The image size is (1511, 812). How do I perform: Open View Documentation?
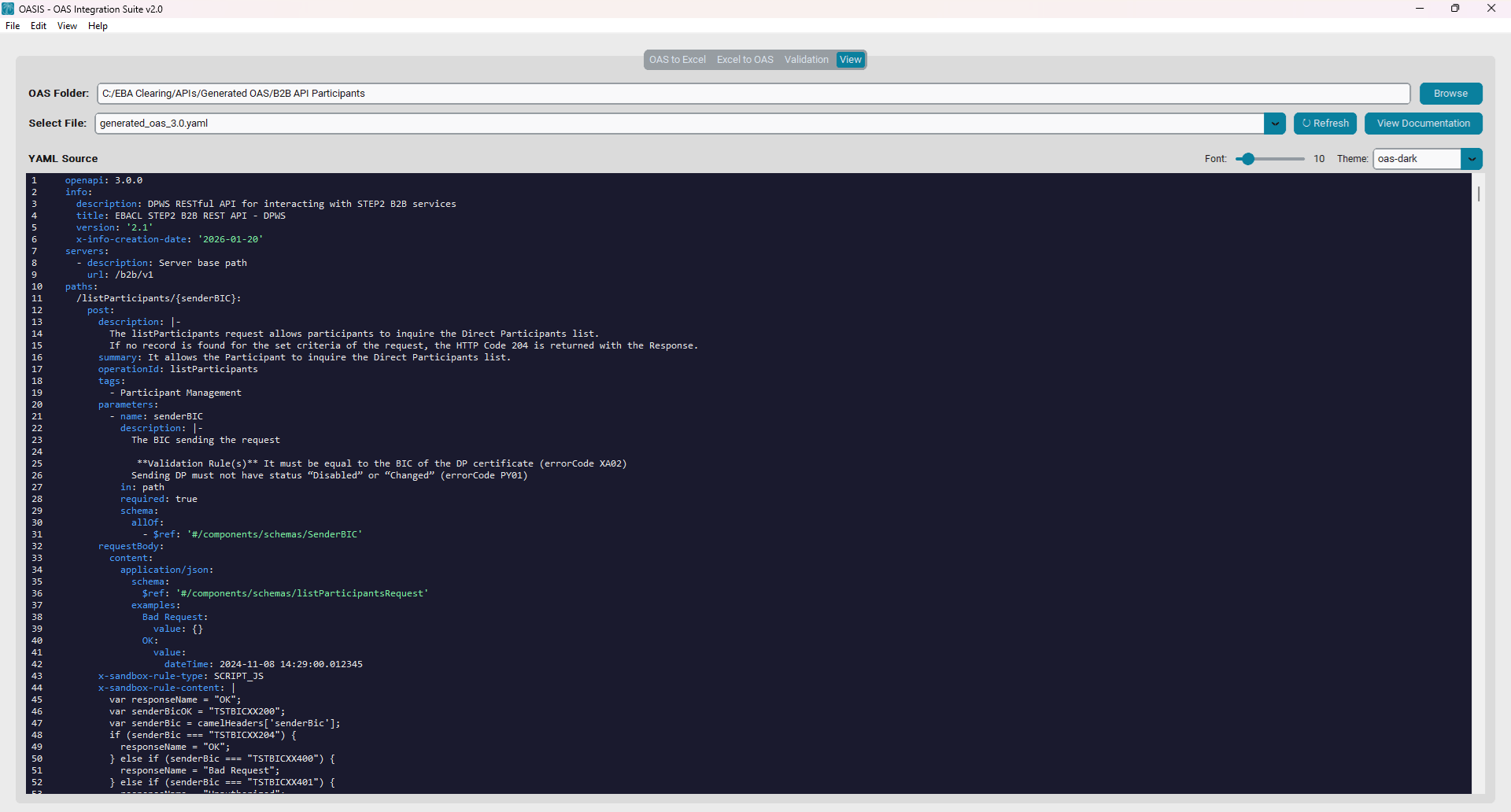(1422, 124)
